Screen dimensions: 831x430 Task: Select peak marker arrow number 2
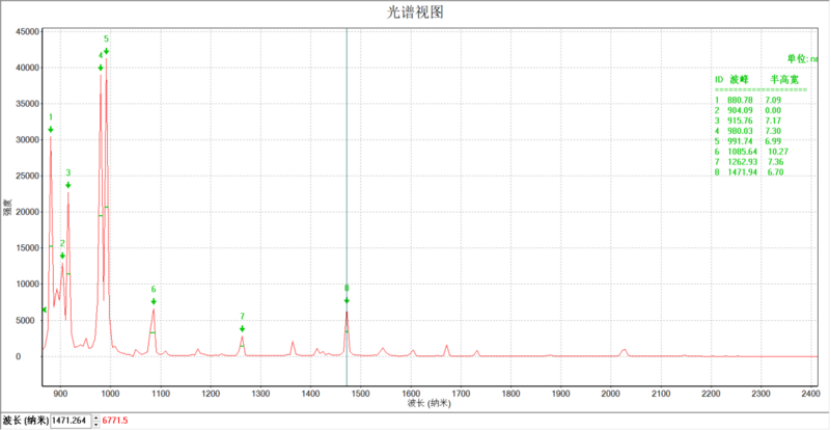point(63,256)
